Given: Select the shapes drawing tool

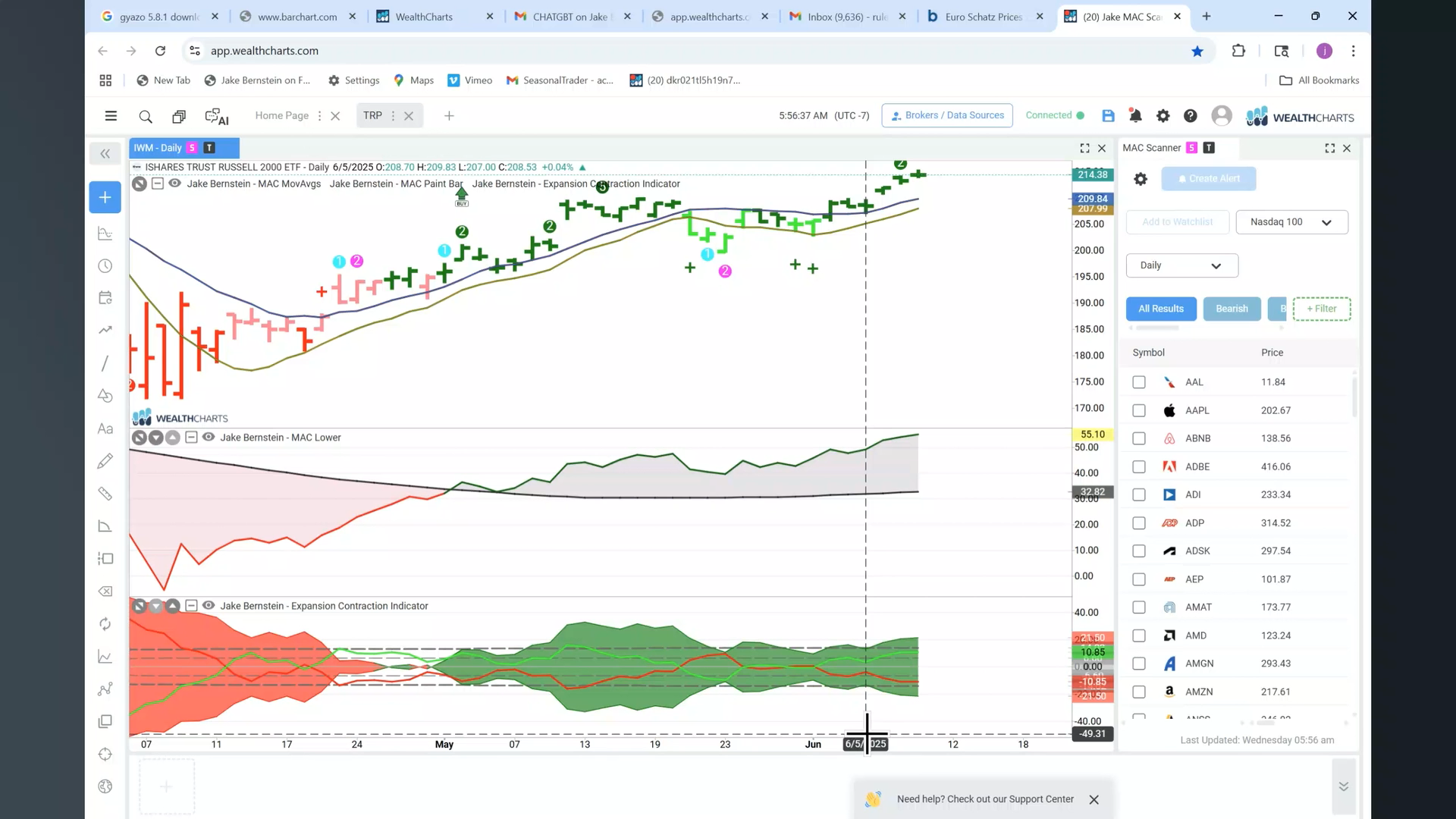Looking at the screenshot, I should (105, 396).
